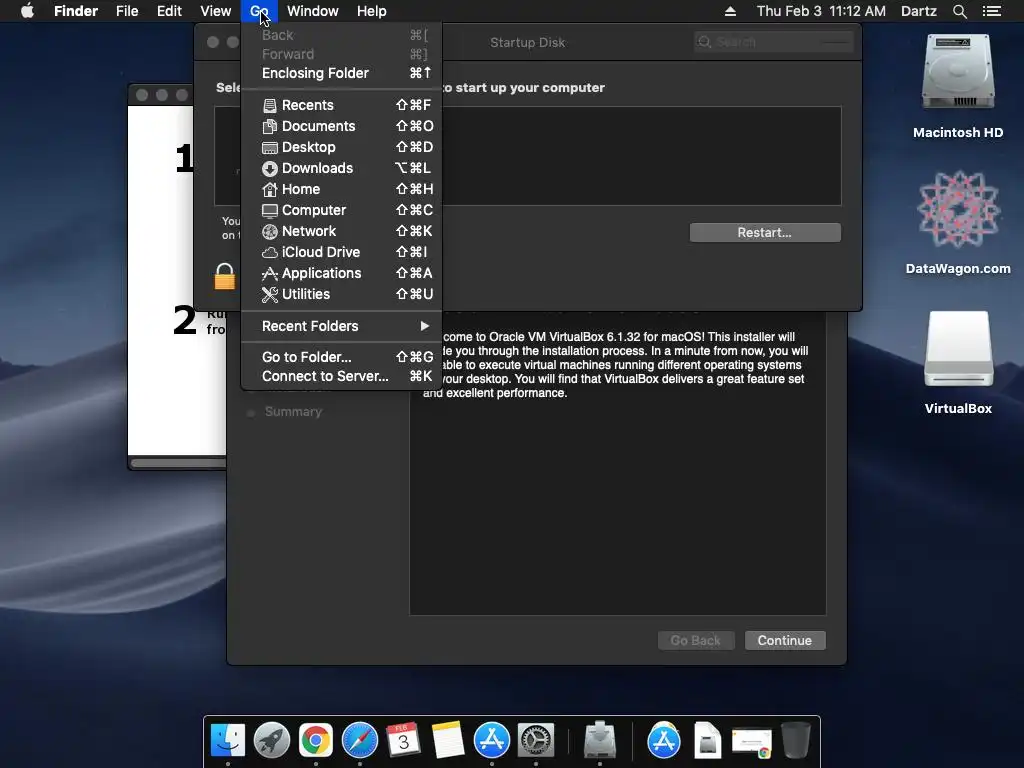1024x768 pixels.
Task: Select Computer in the Go menu
Action: tap(342, 210)
